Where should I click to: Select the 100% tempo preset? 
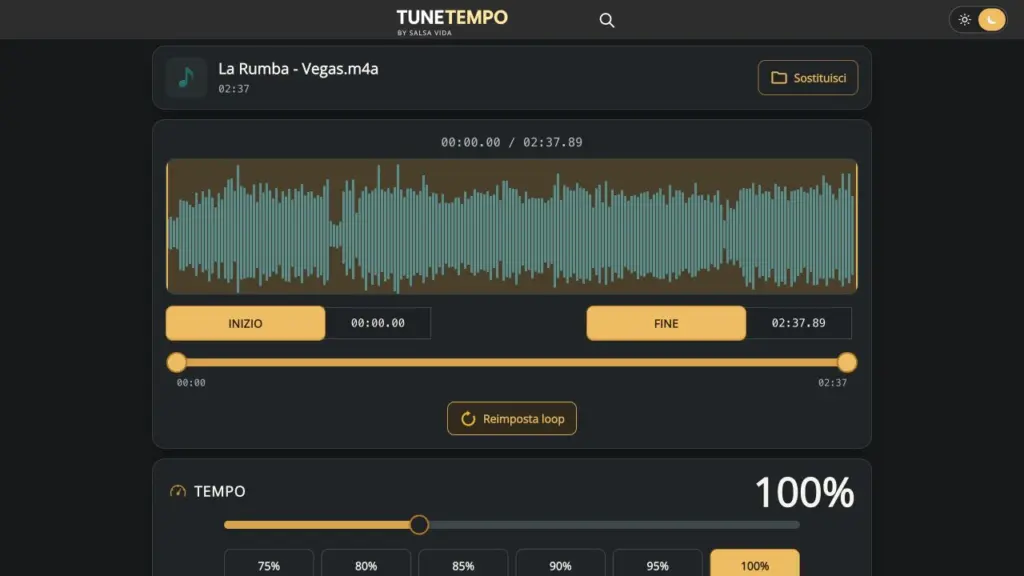[x=755, y=564]
